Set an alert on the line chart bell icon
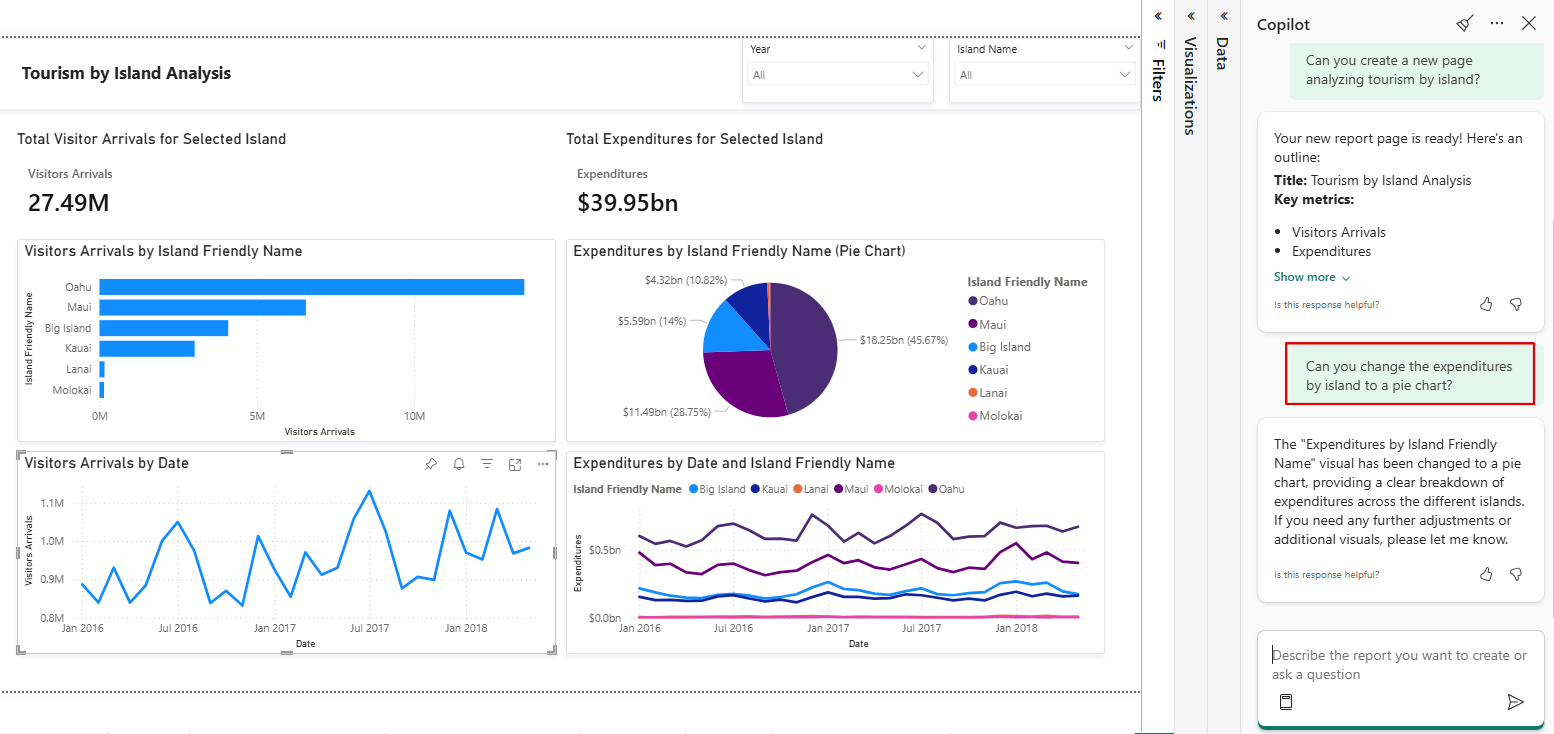The height and width of the screenshot is (734, 1554). tap(459, 464)
